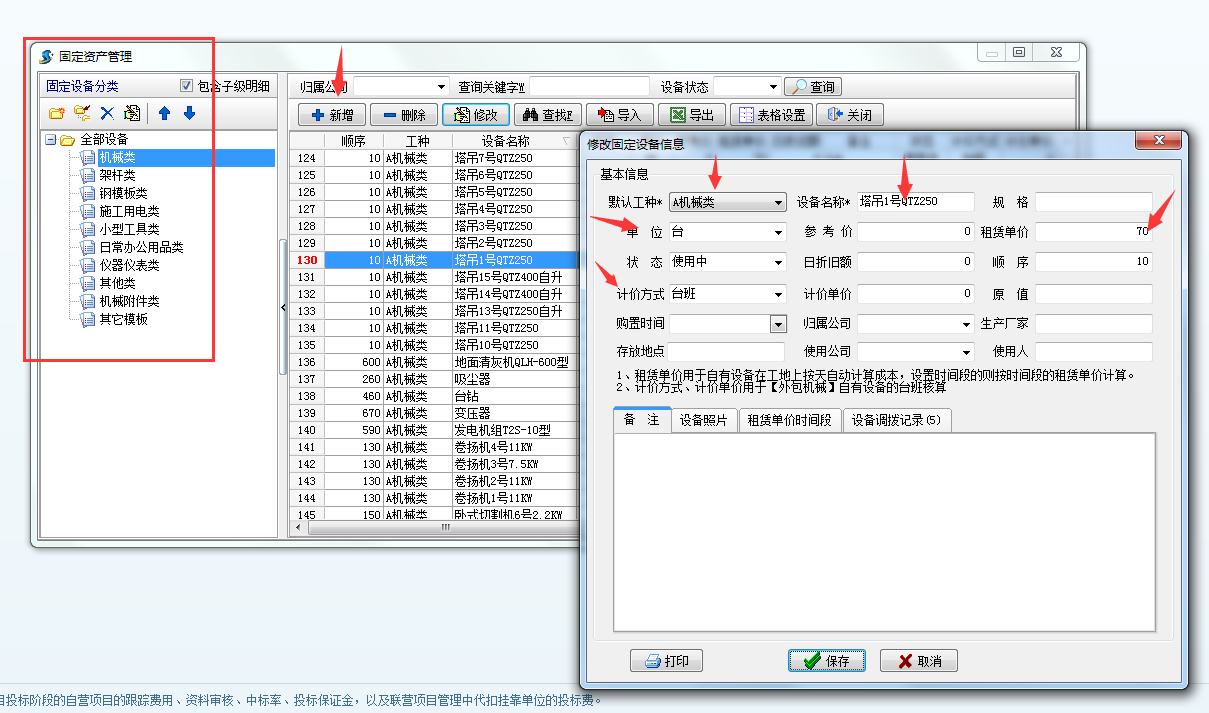Click the 导出 export to Excel icon
Image resolution: width=1209 pixels, height=713 pixels.
click(x=692, y=113)
